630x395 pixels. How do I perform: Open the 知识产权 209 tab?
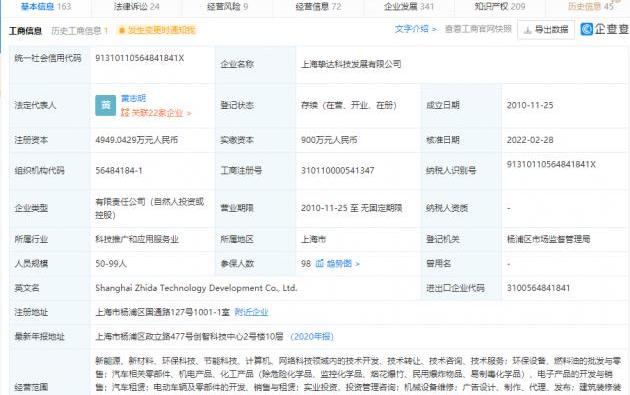[500, 6]
